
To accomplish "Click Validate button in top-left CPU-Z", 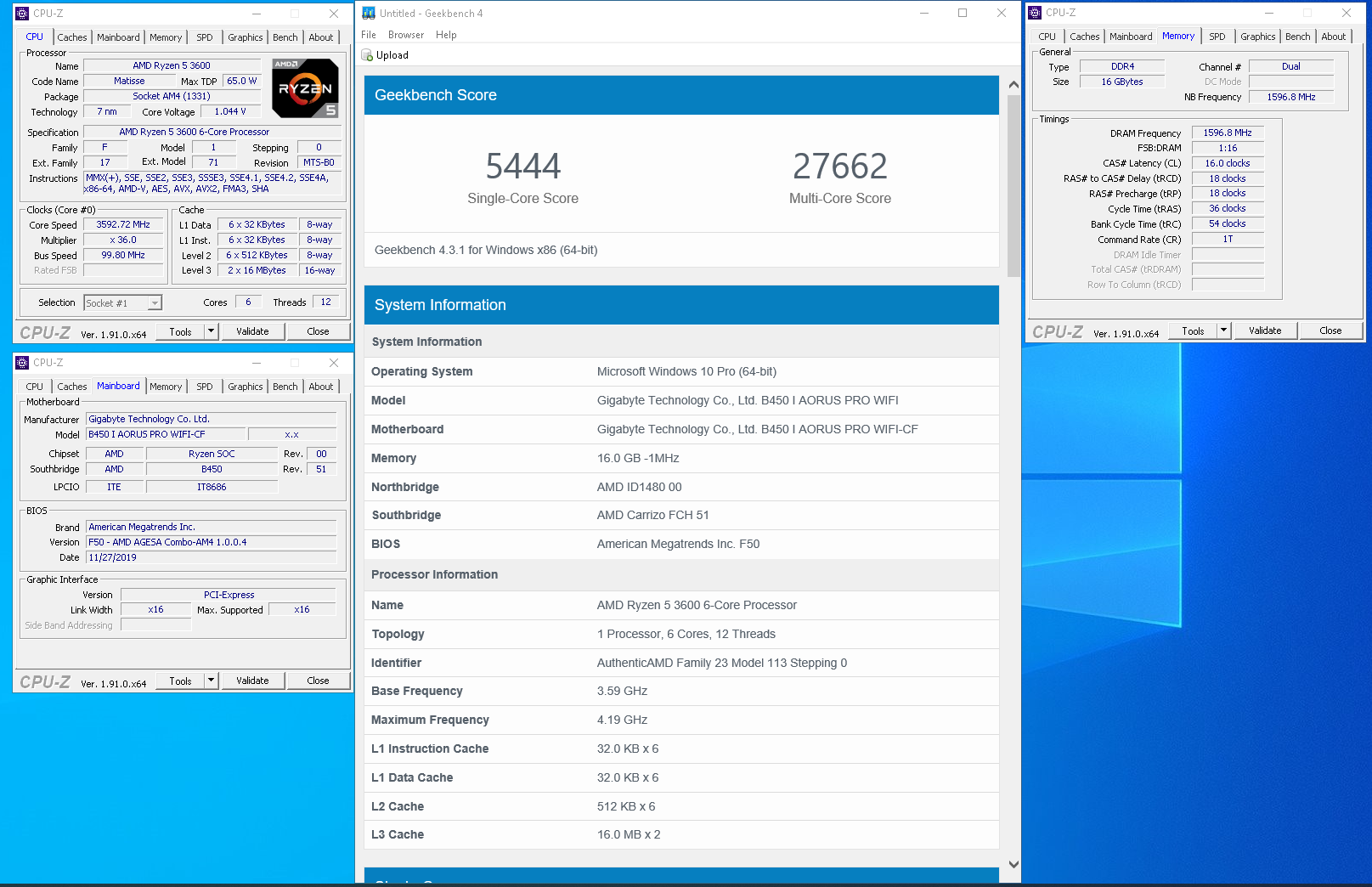I will [x=252, y=331].
